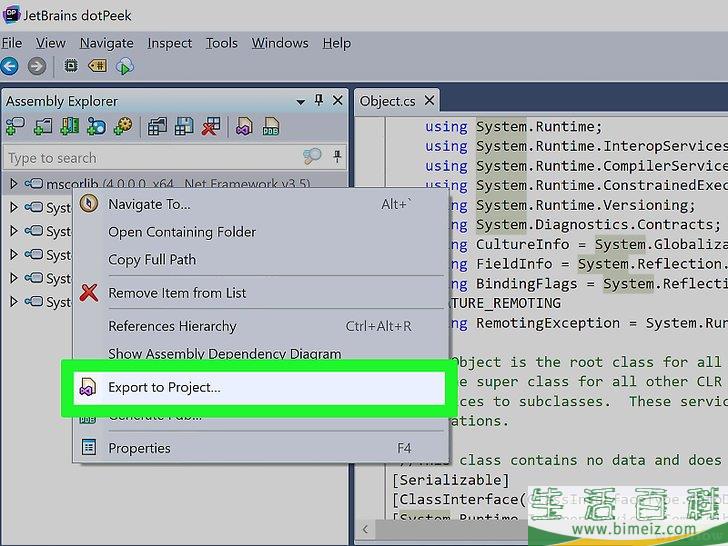
Task: Open the Help menu
Action: [x=337, y=43]
